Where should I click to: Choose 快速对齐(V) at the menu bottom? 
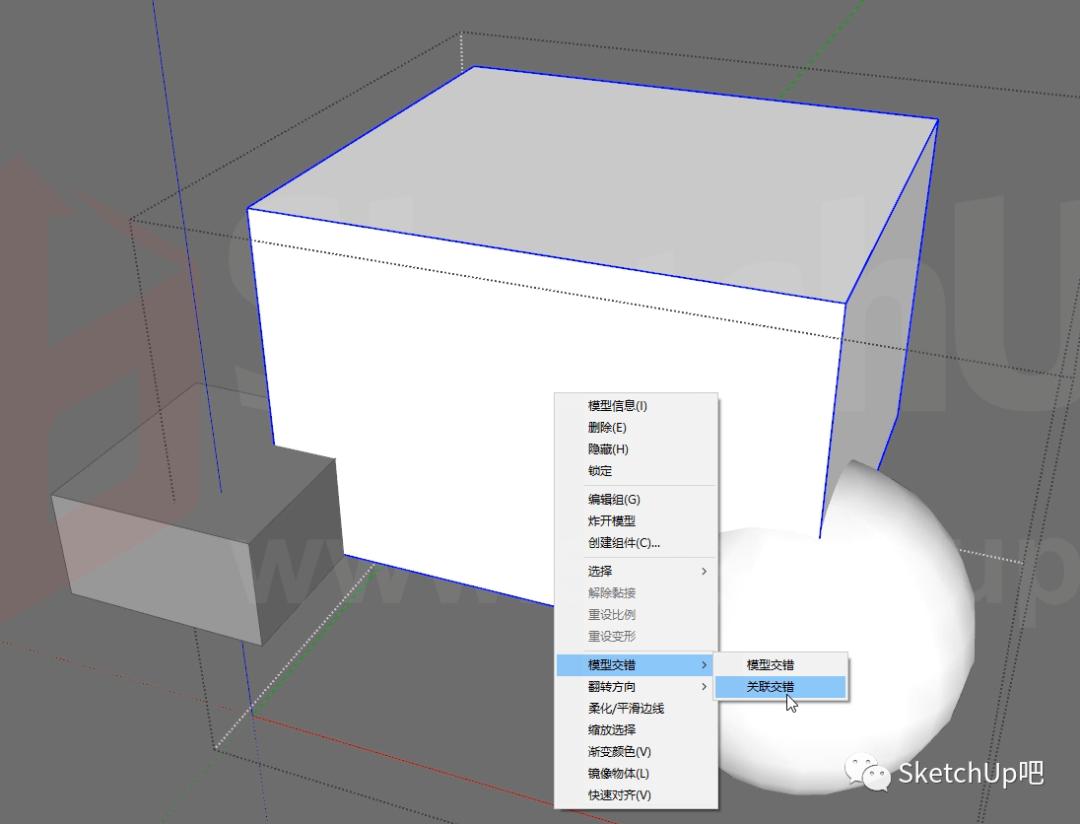point(619,796)
